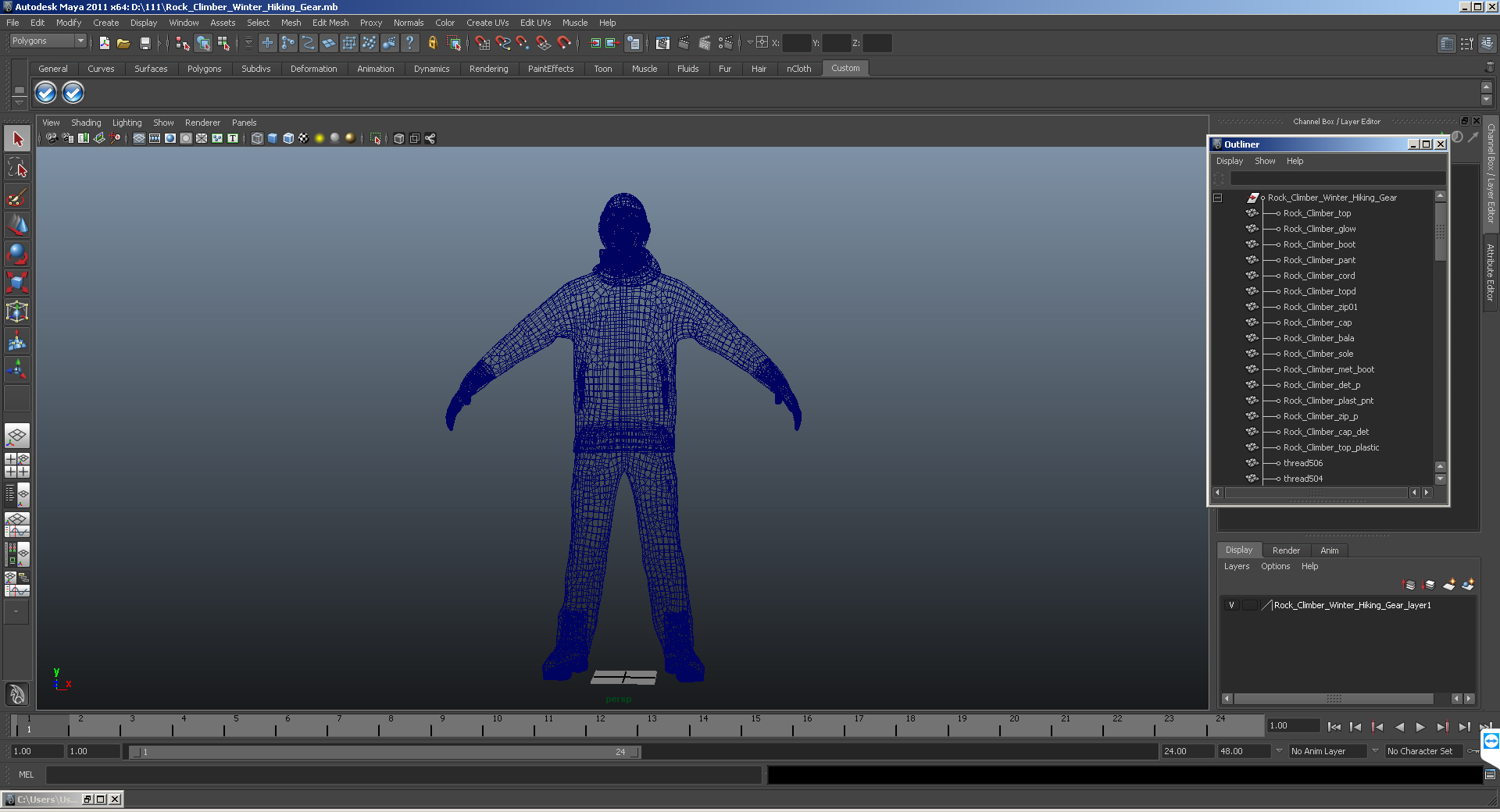The height and width of the screenshot is (812, 1500).
Task: Toggle the Resolution gate icon
Action: click(170, 138)
